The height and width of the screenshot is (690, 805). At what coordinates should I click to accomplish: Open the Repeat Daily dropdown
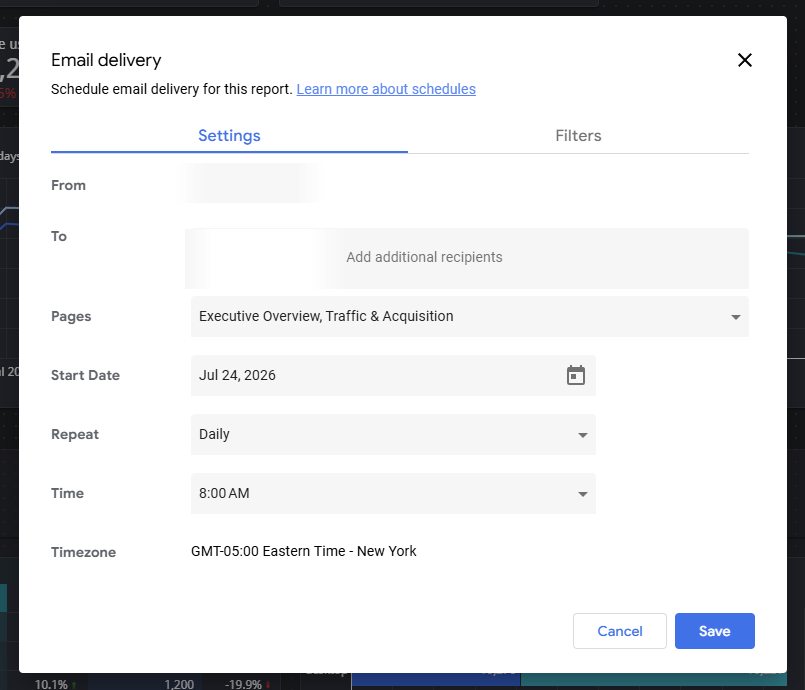(393, 434)
